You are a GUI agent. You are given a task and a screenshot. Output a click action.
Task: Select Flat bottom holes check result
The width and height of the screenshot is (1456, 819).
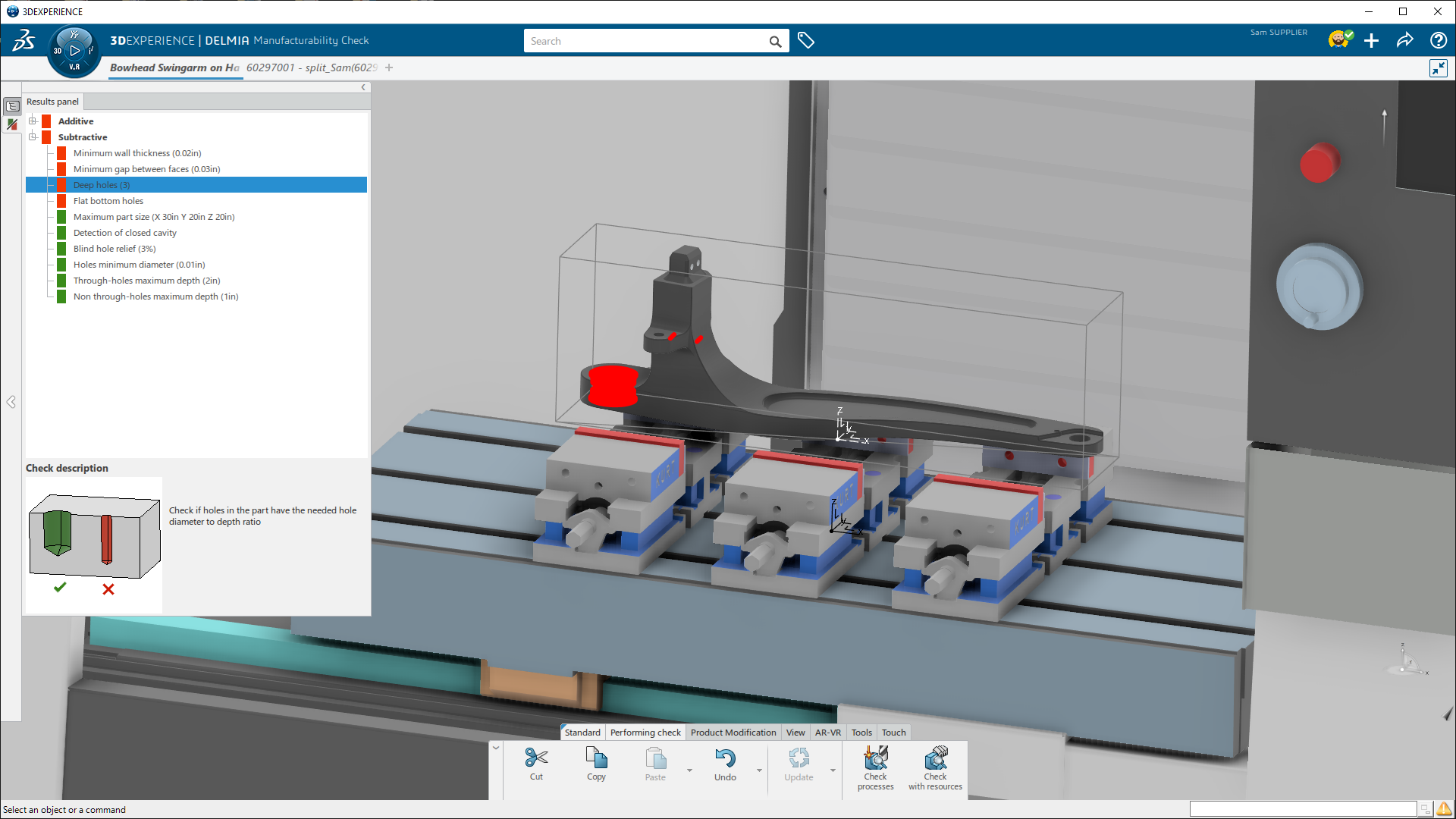click(108, 201)
